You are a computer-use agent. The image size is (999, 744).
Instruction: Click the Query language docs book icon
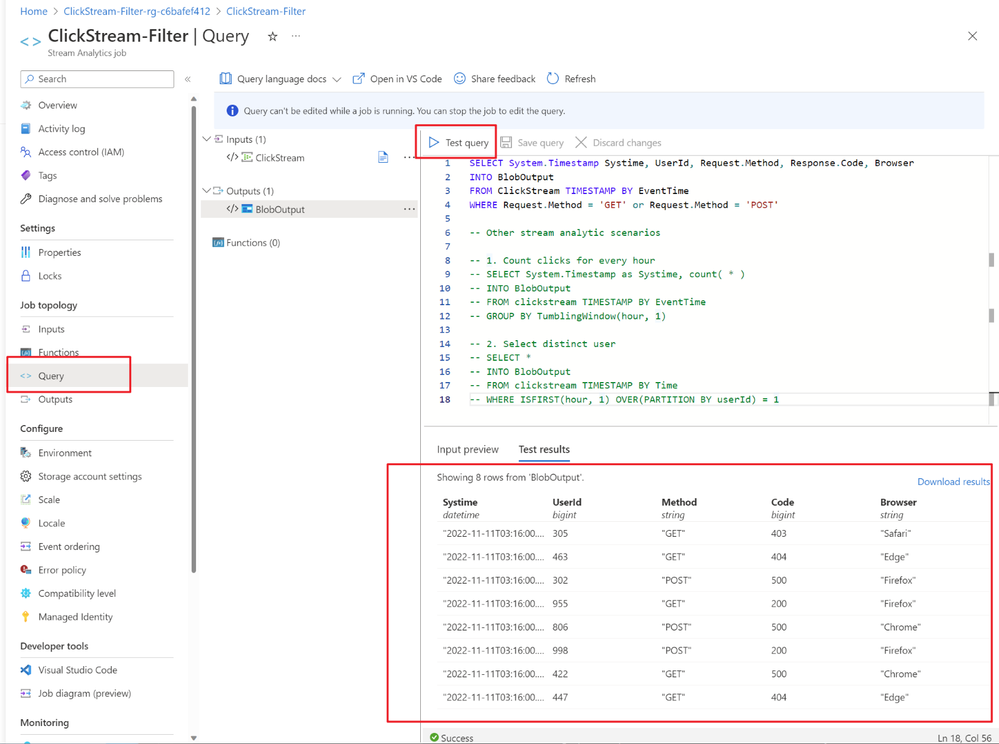coord(226,78)
